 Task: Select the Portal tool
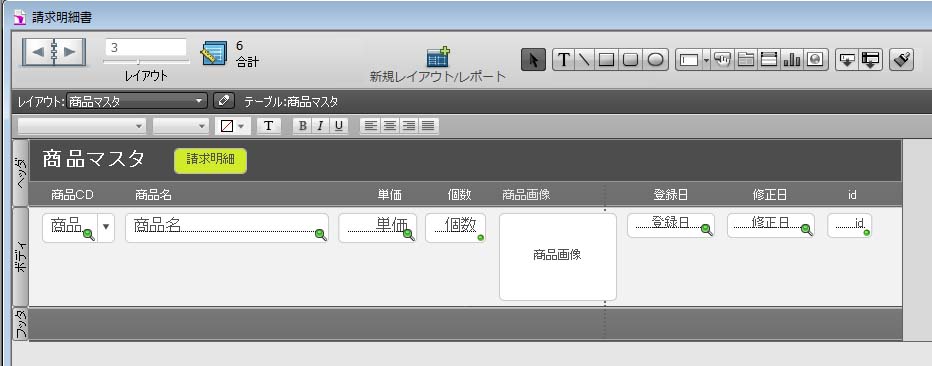pos(769,59)
